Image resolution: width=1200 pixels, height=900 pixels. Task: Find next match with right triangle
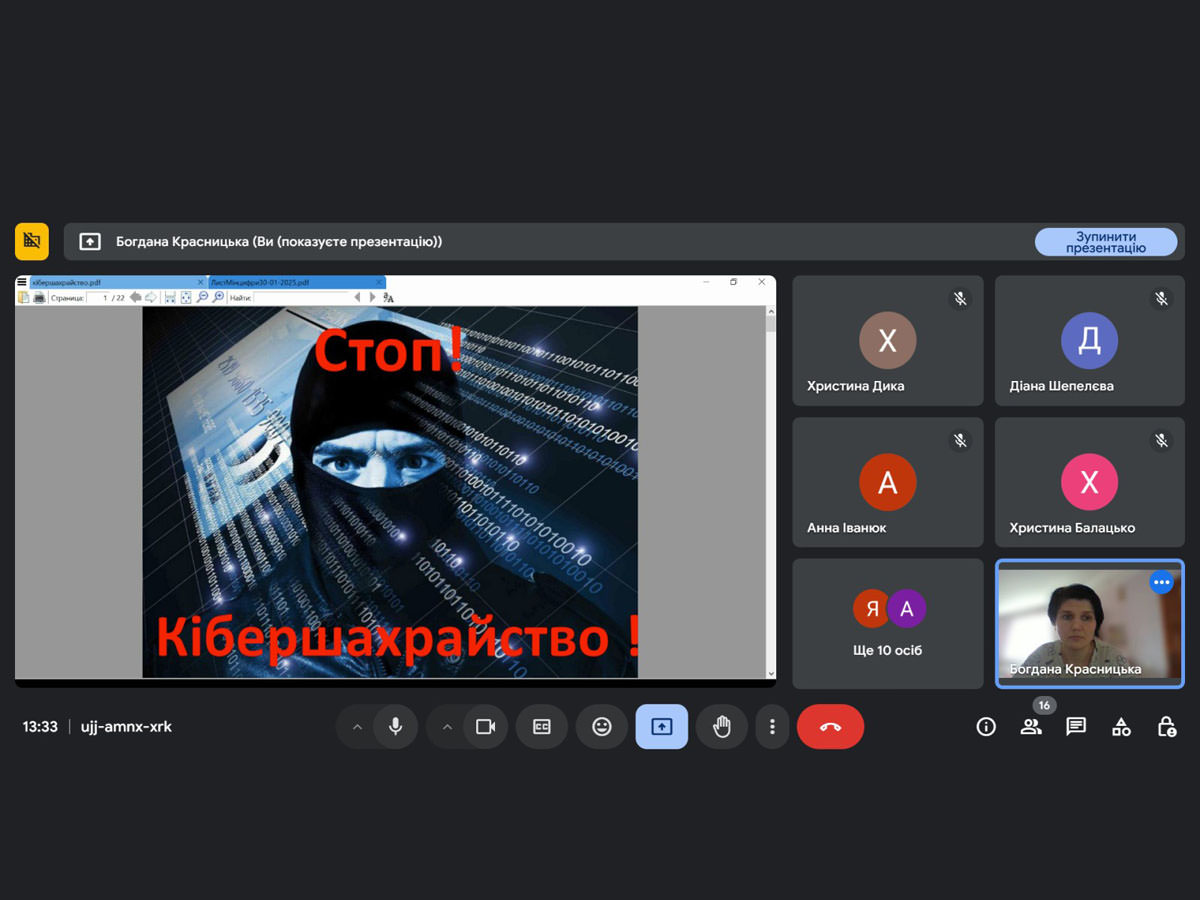pyautogui.click(x=373, y=297)
